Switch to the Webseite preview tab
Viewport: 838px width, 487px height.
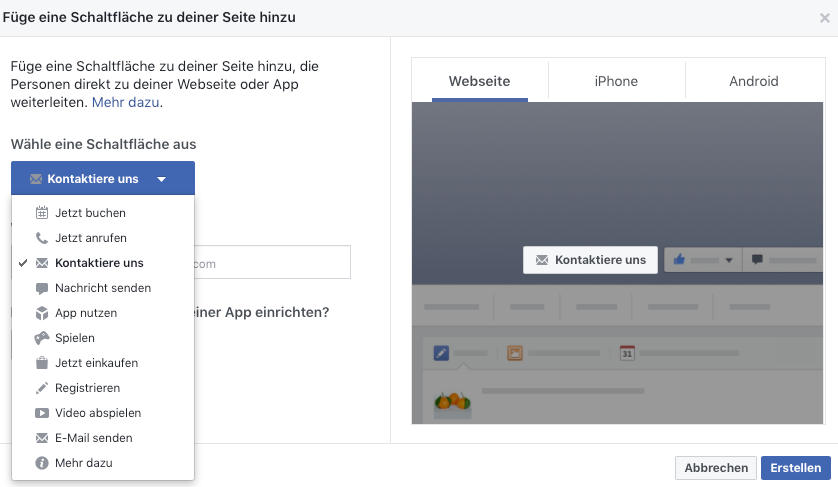(479, 81)
